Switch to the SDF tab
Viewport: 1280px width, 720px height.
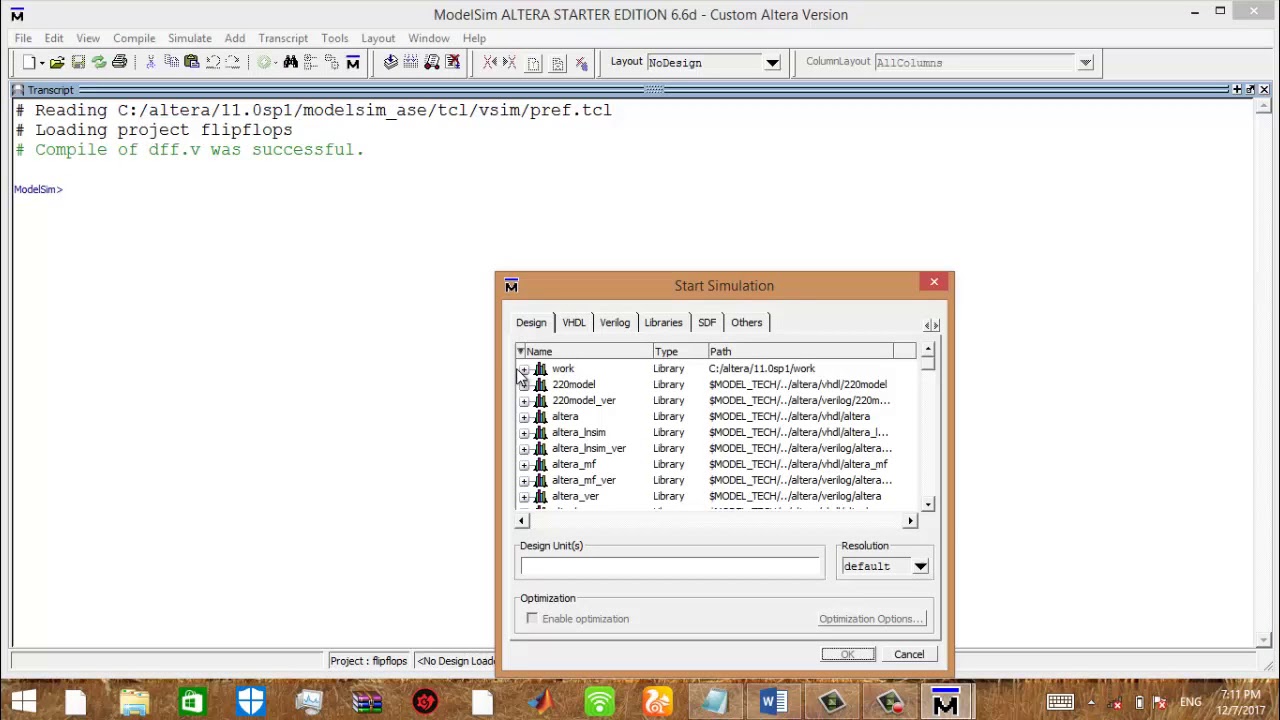pyautogui.click(x=707, y=322)
